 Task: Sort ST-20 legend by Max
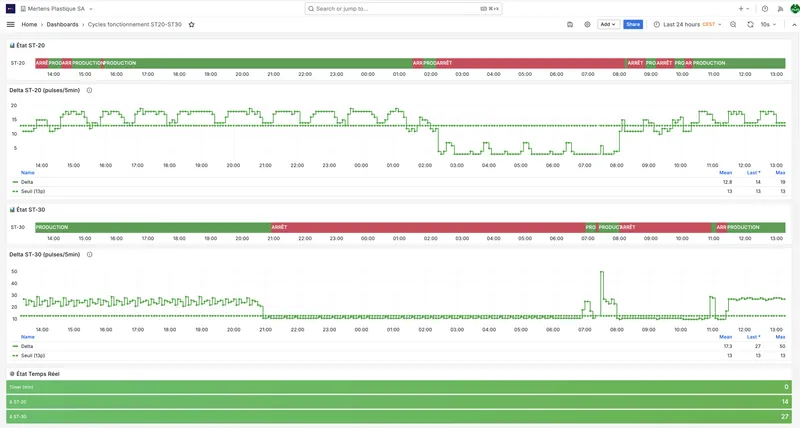(780, 173)
